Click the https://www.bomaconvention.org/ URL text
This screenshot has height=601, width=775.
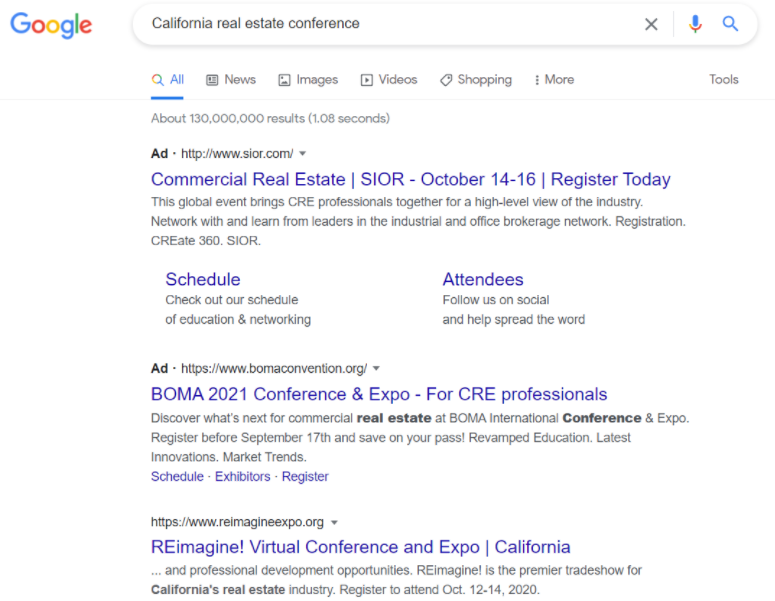pyautogui.click(x=274, y=368)
